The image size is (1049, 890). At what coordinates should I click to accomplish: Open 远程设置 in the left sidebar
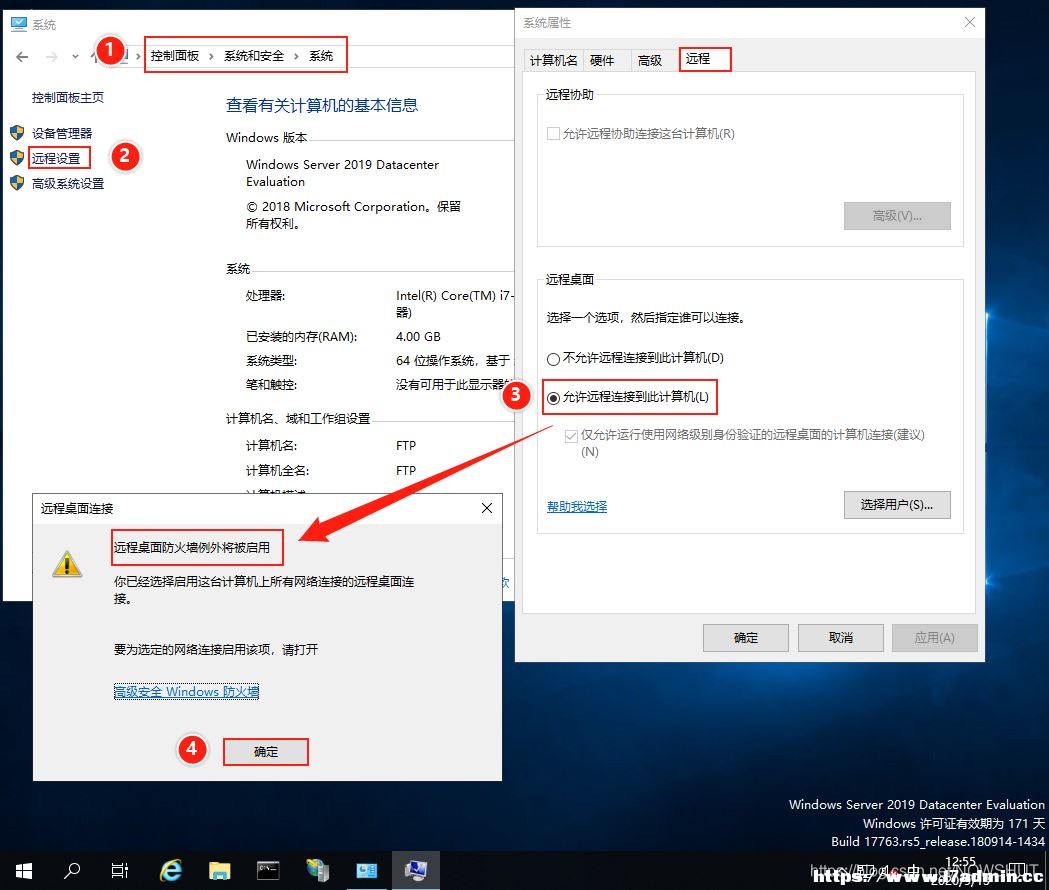tap(56, 158)
